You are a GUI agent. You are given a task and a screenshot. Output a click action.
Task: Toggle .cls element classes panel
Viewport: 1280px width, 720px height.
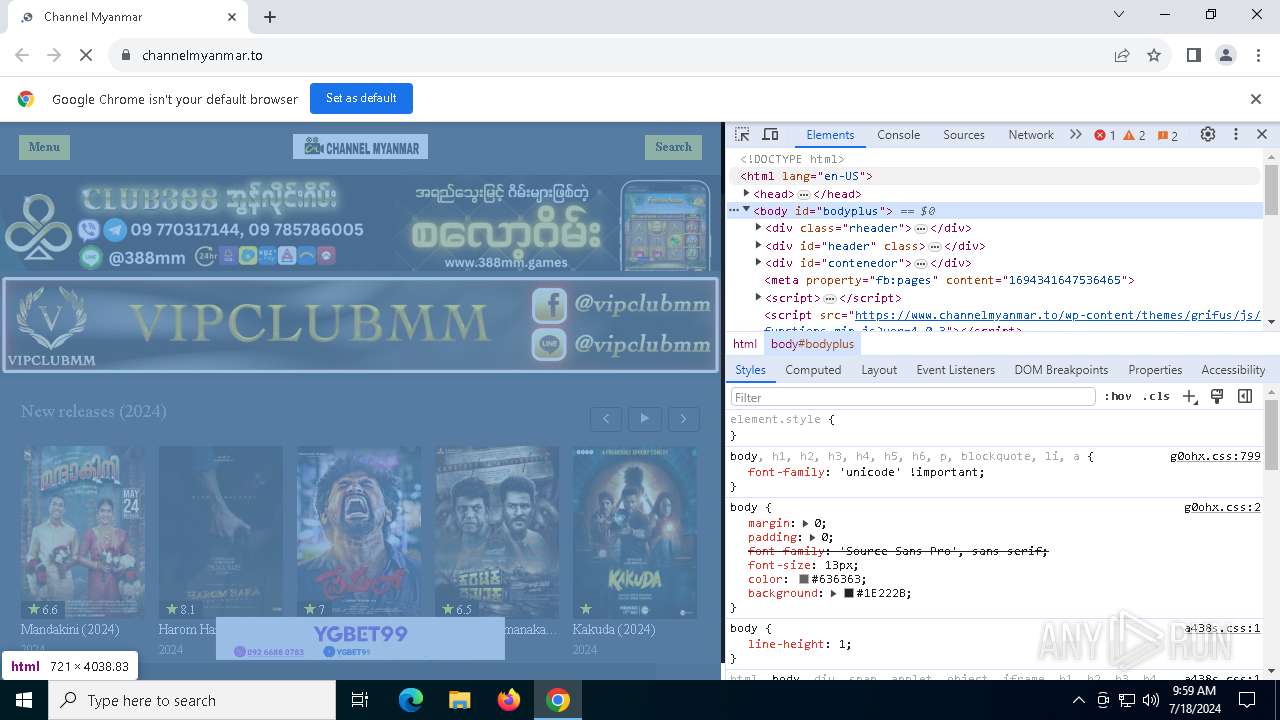click(1156, 397)
